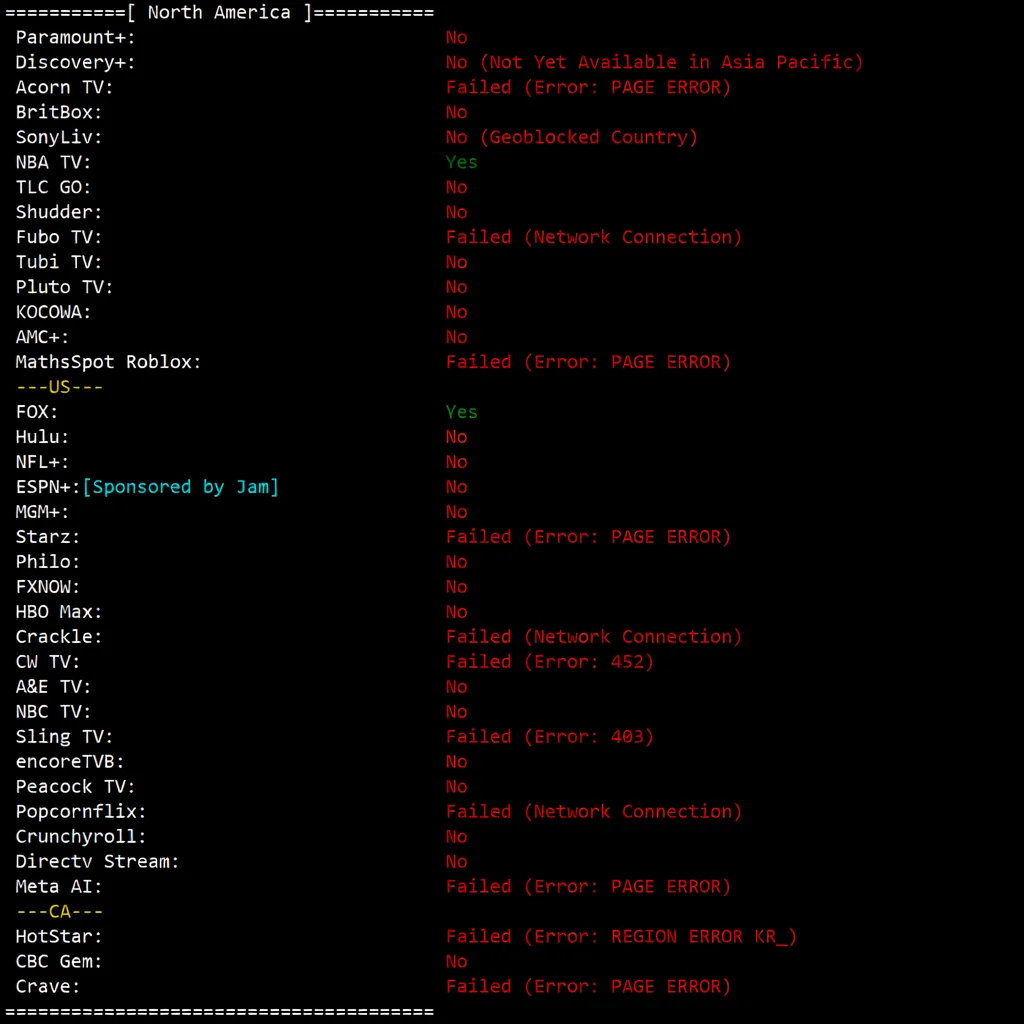Select the 'A&E TV:' label

pos(53,686)
